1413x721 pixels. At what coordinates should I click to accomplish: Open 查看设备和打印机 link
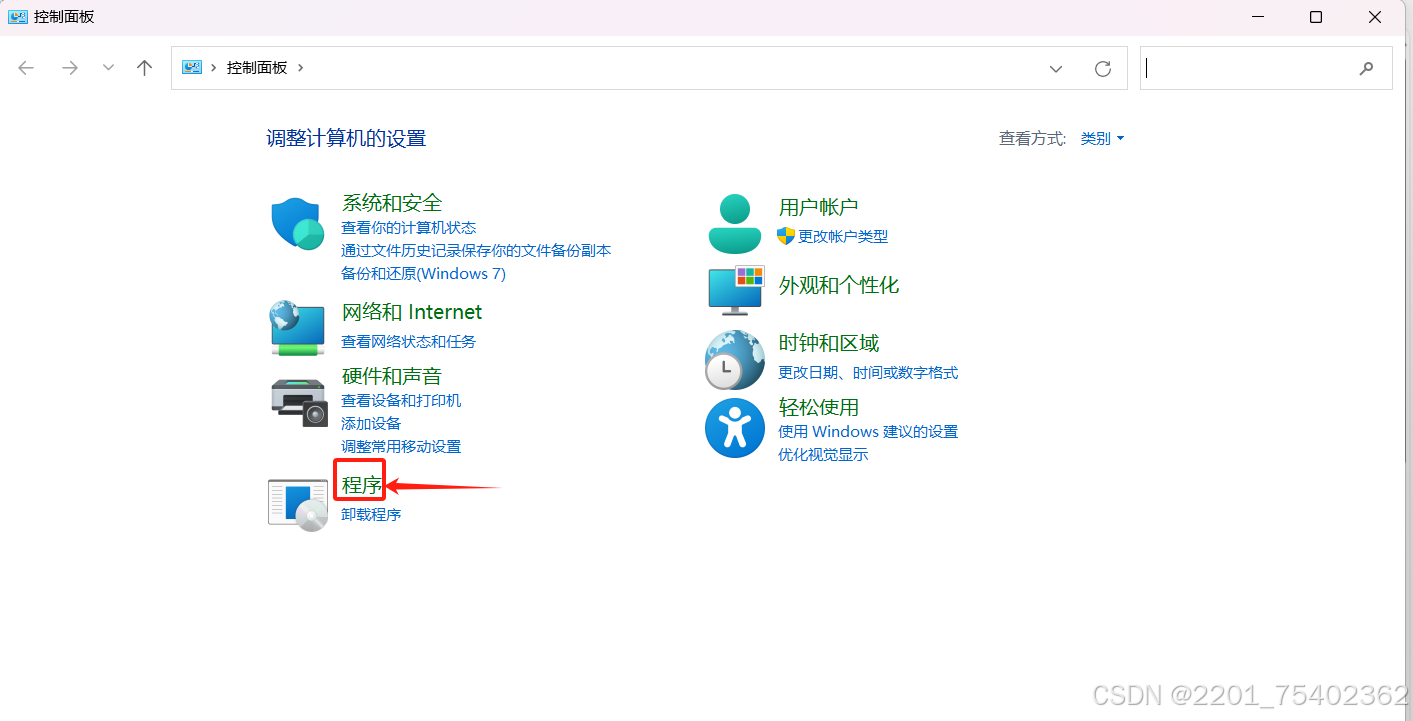(401, 401)
